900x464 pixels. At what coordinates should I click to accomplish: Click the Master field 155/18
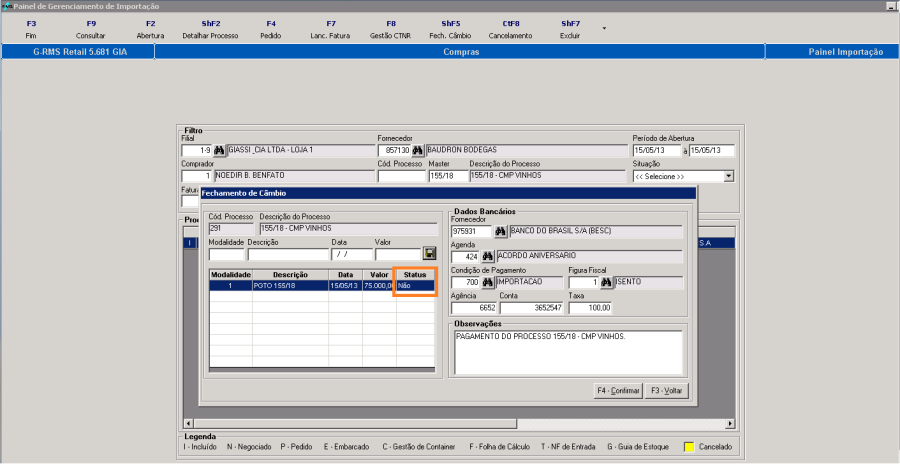point(448,176)
